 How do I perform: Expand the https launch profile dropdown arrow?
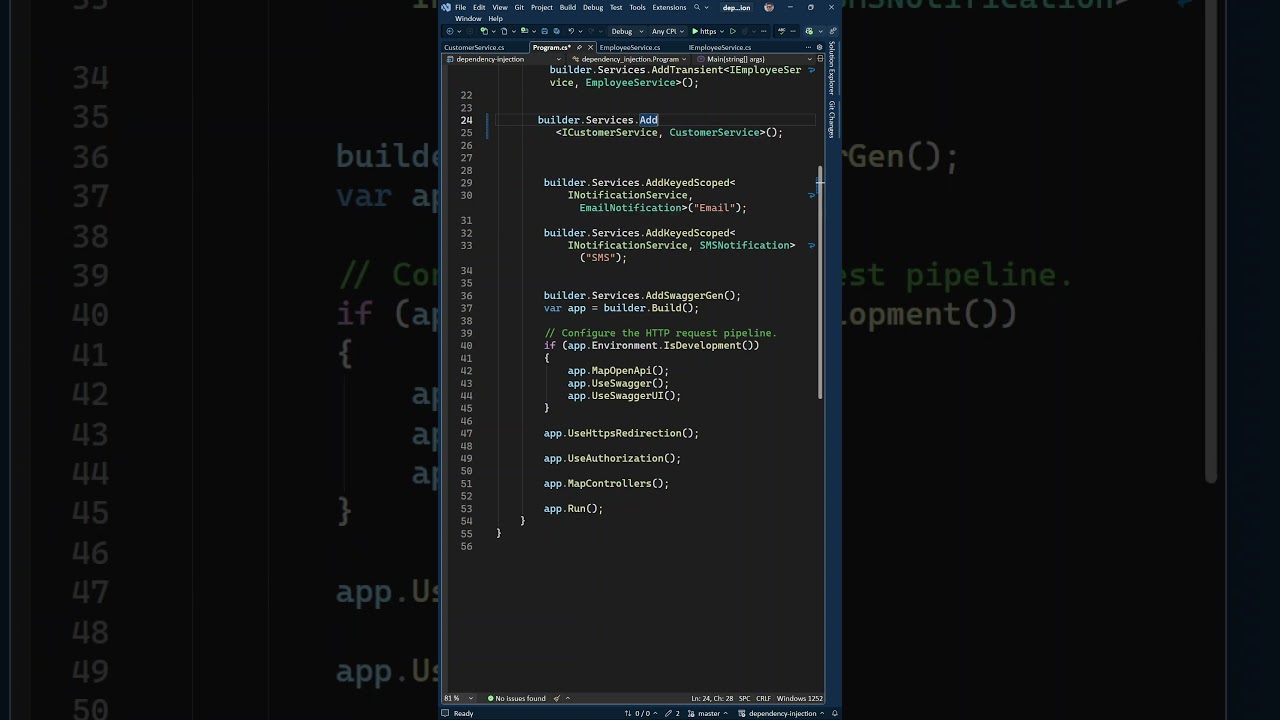coord(722,31)
